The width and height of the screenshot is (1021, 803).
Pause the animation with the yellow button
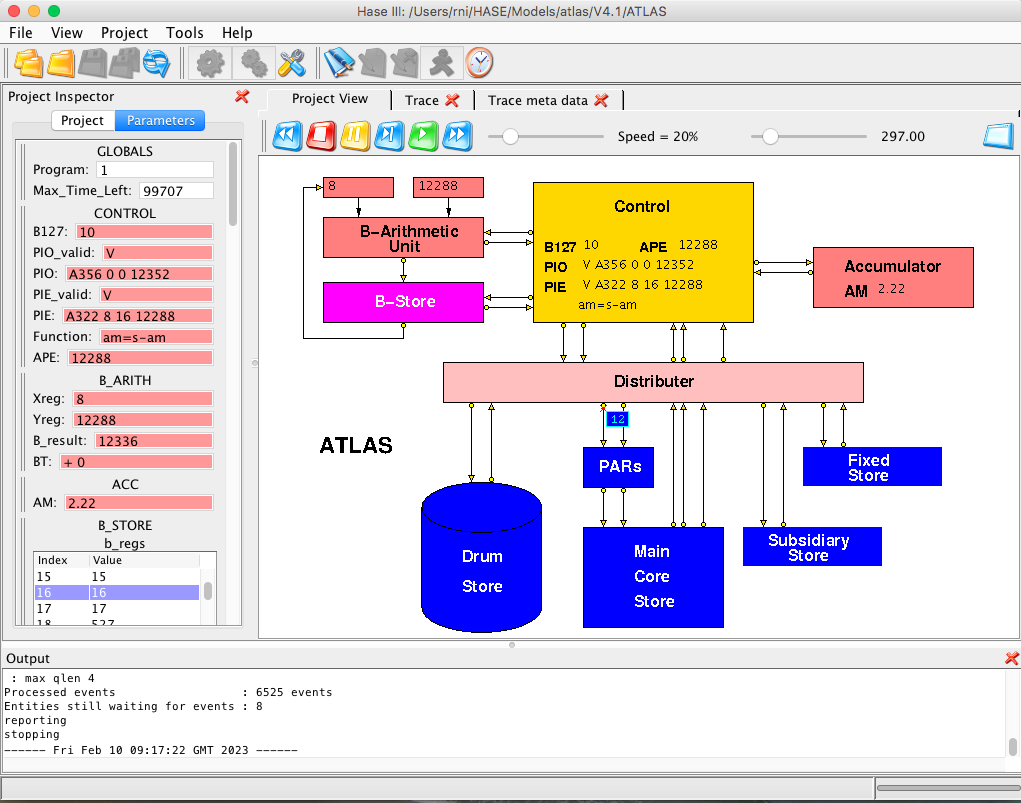[355, 135]
